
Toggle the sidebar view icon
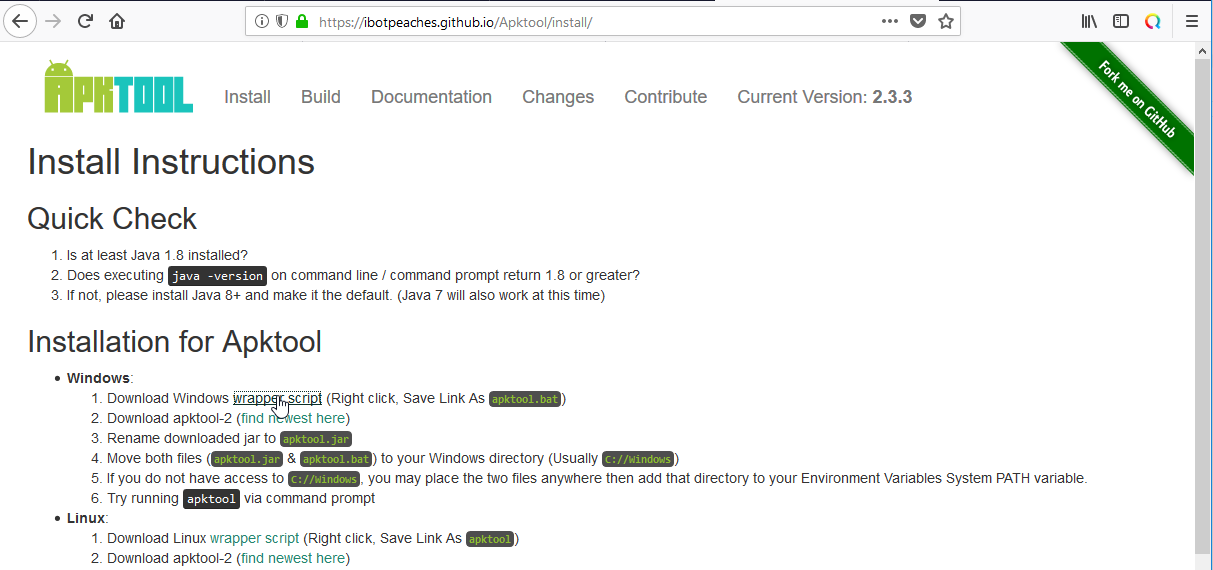[1121, 21]
